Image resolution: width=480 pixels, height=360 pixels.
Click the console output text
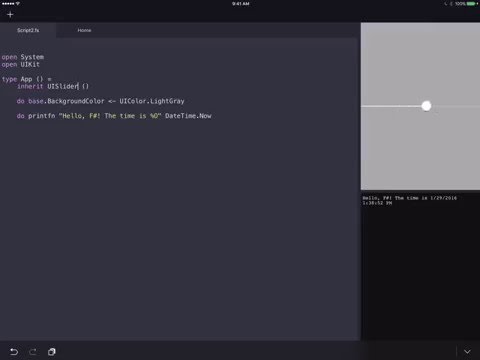pyautogui.click(x=410, y=200)
